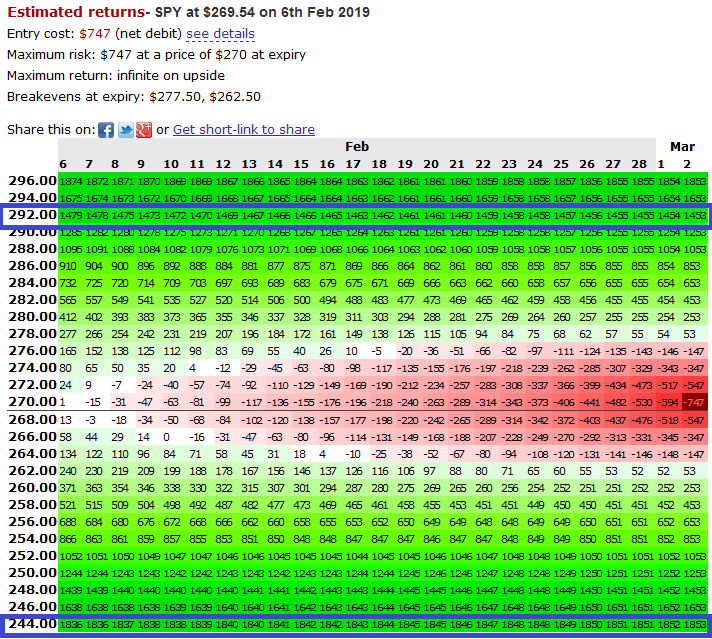Click the 278.00 price row label
The height and width of the screenshot is (639, 712).
(x=32, y=334)
